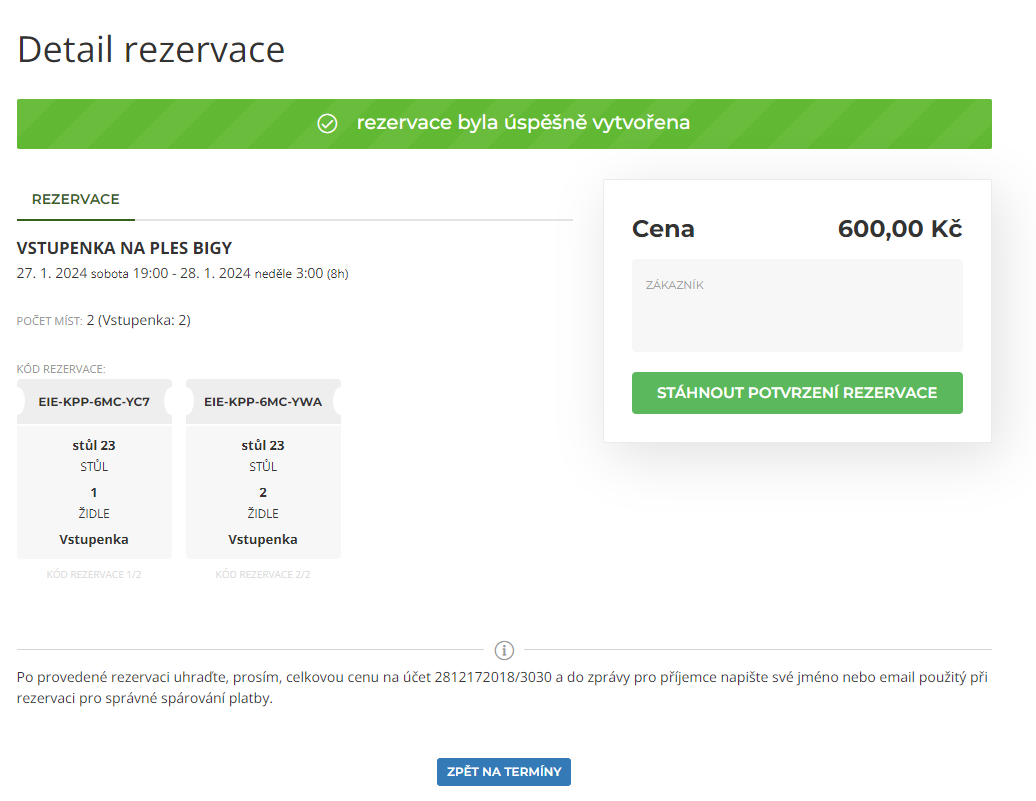The image size is (1036, 801).
Task: Click the Cena label in price card
Action: pos(663,229)
